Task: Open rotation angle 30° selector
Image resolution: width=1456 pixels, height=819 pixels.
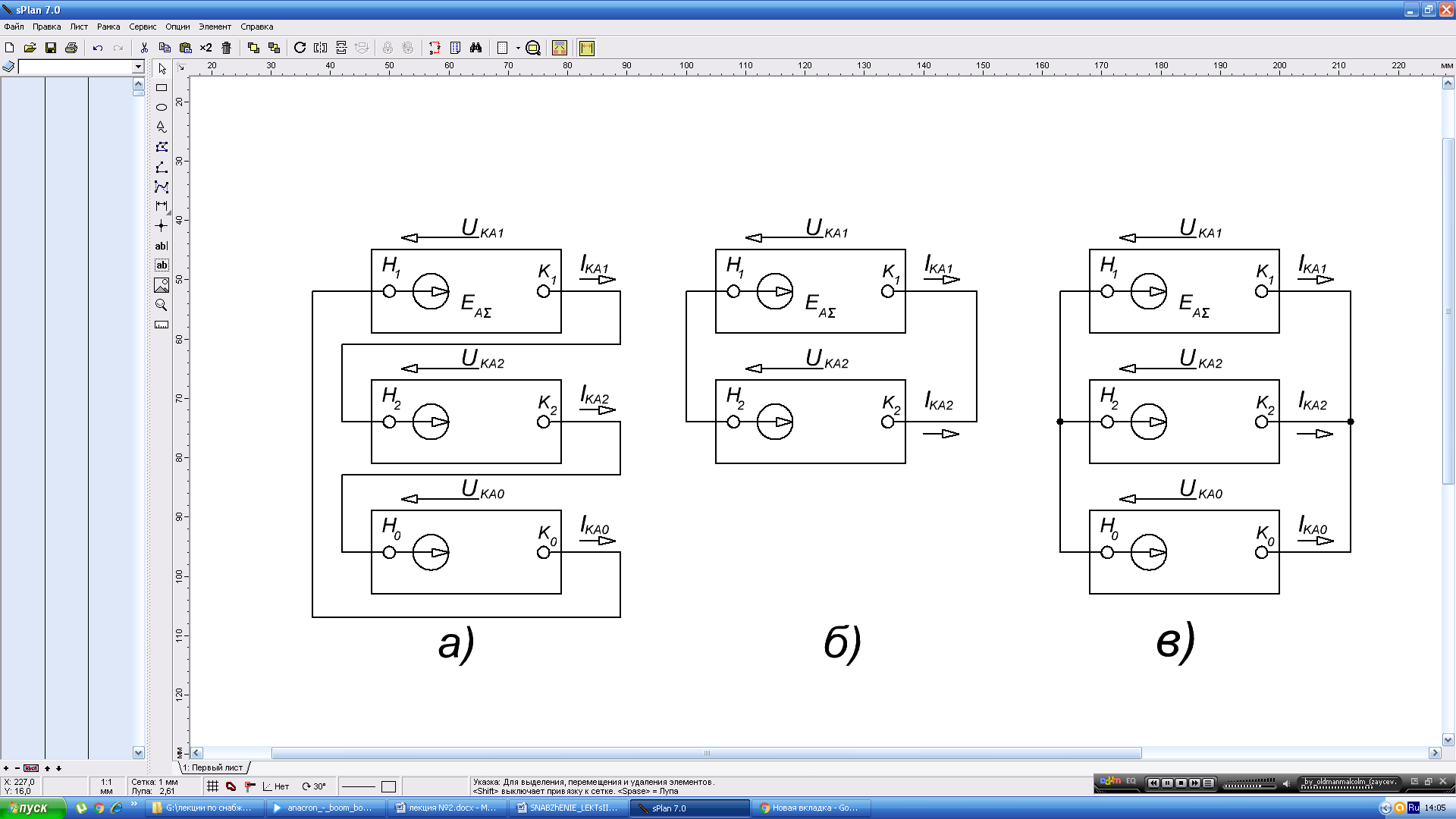Action: tap(314, 786)
